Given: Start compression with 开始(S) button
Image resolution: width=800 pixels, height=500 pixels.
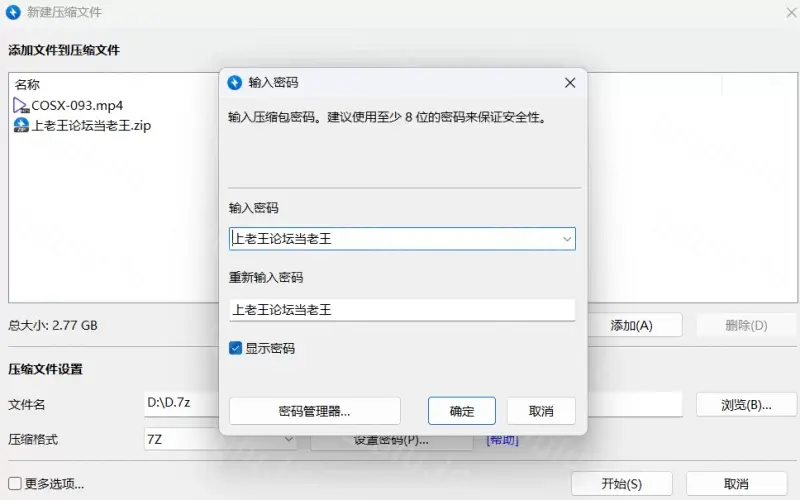Looking at the screenshot, I should coord(621,484).
